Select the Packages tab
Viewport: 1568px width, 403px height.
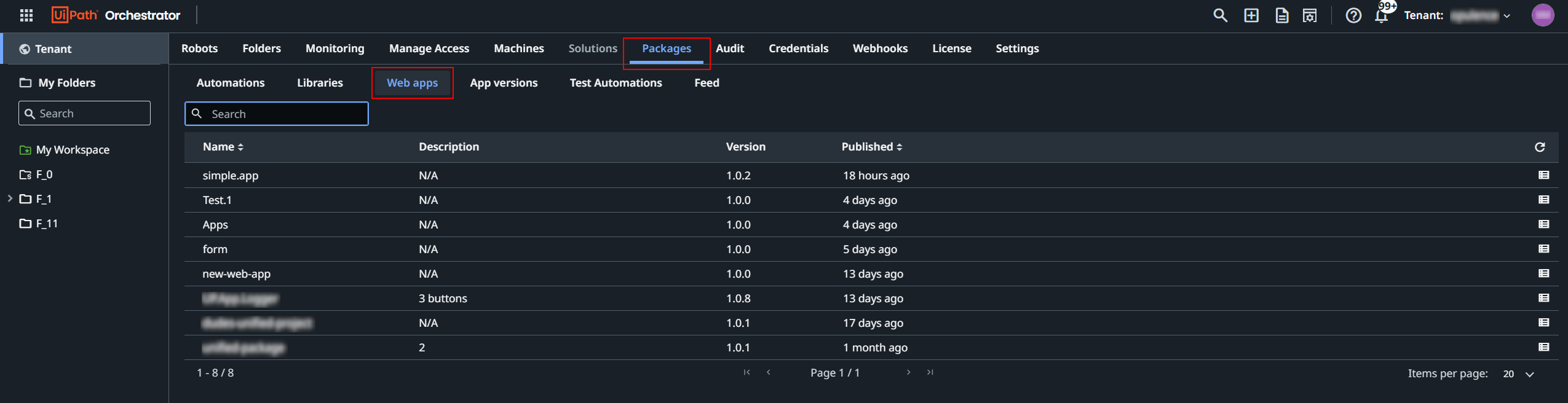click(667, 49)
